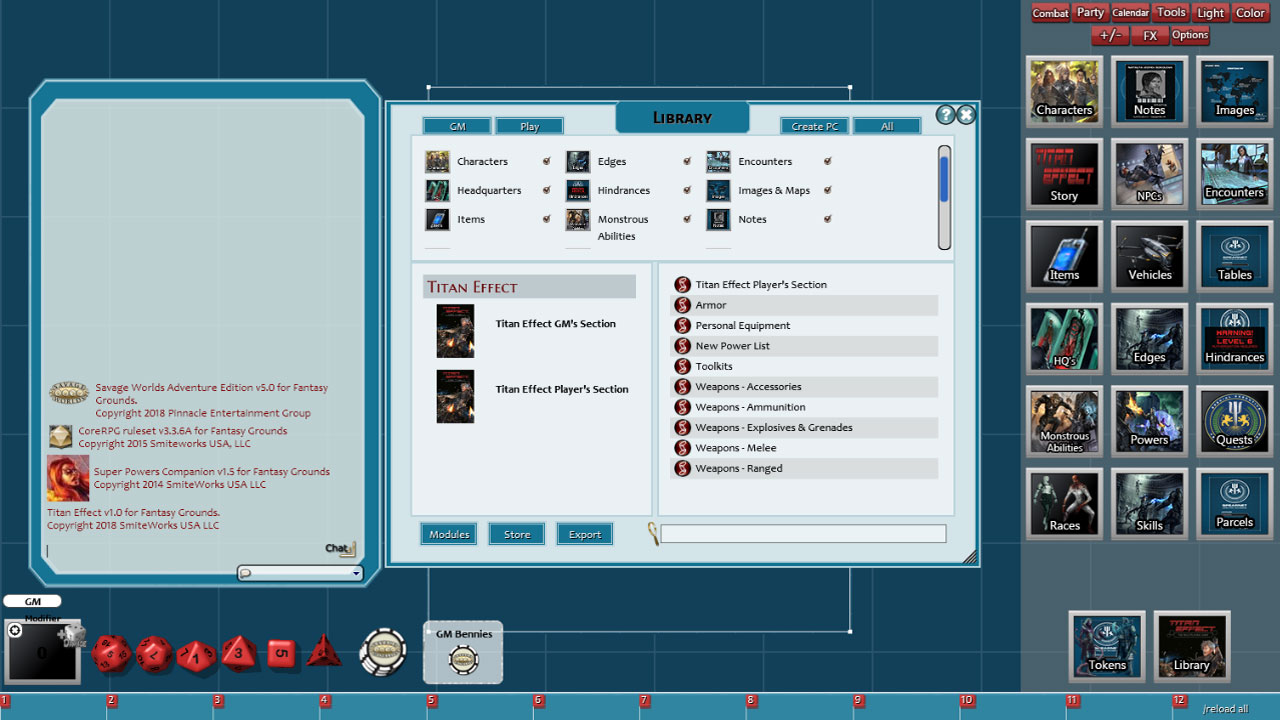
Task: Open the Characters panel from the sidebar
Action: 1064,90
